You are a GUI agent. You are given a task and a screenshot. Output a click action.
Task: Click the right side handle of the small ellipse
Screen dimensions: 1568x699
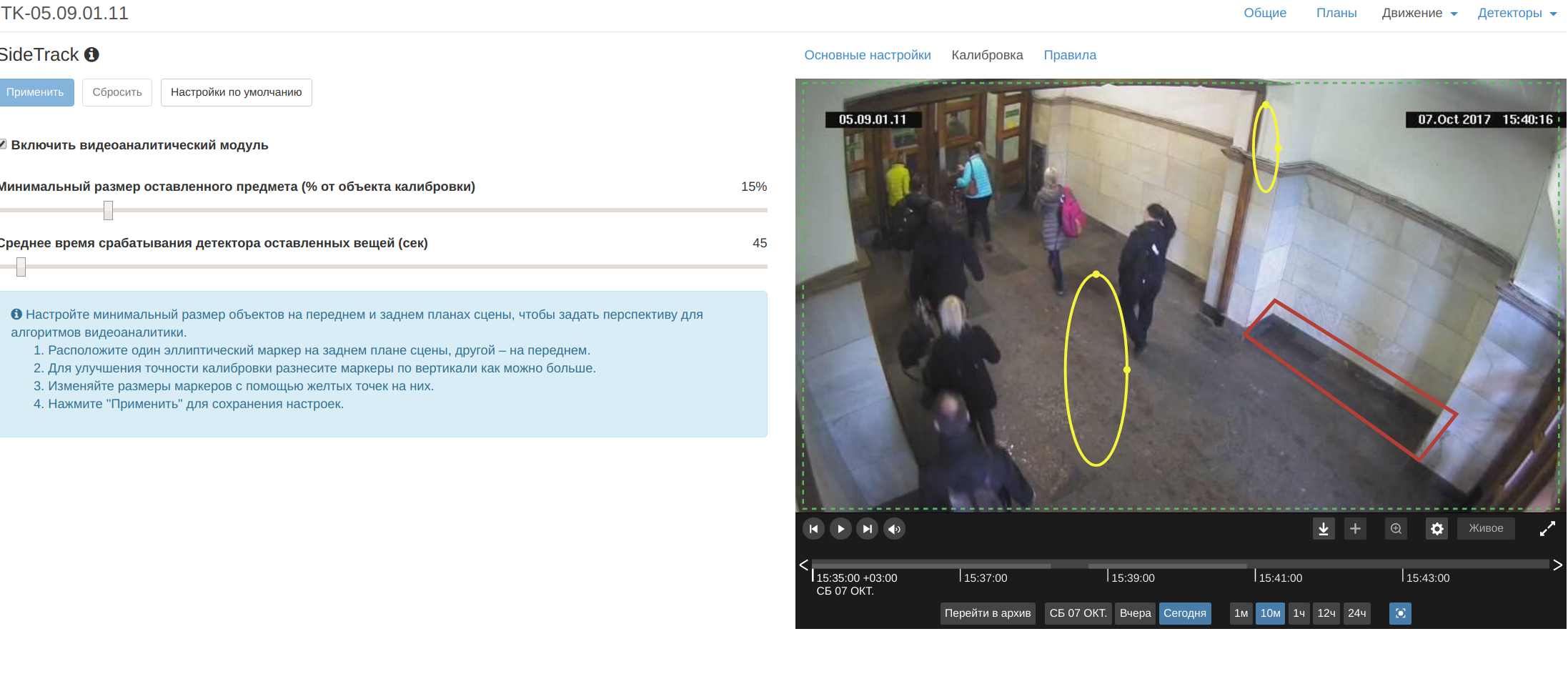1278,148
